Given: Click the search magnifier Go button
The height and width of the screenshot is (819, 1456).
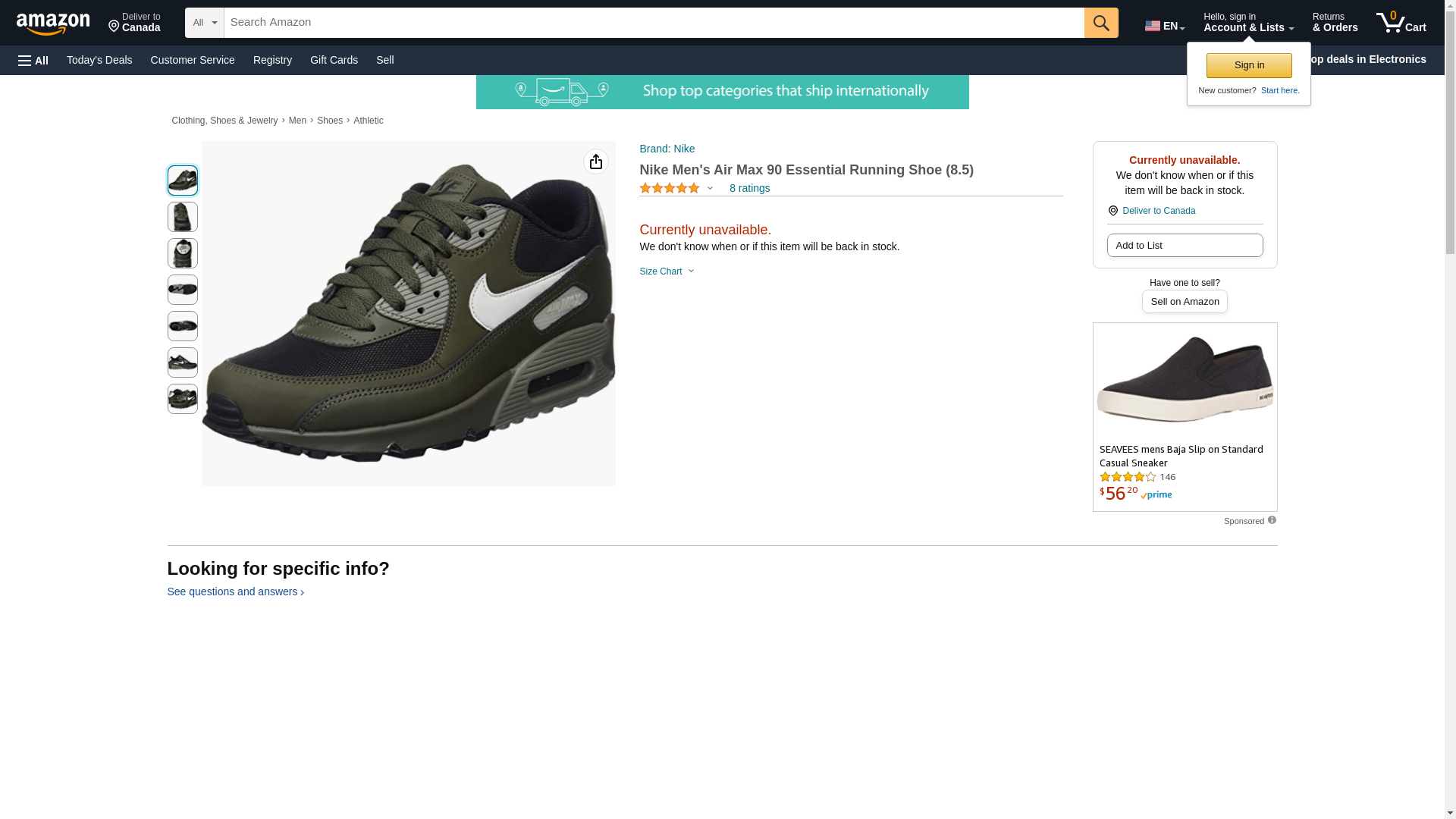Looking at the screenshot, I should (x=1100, y=23).
